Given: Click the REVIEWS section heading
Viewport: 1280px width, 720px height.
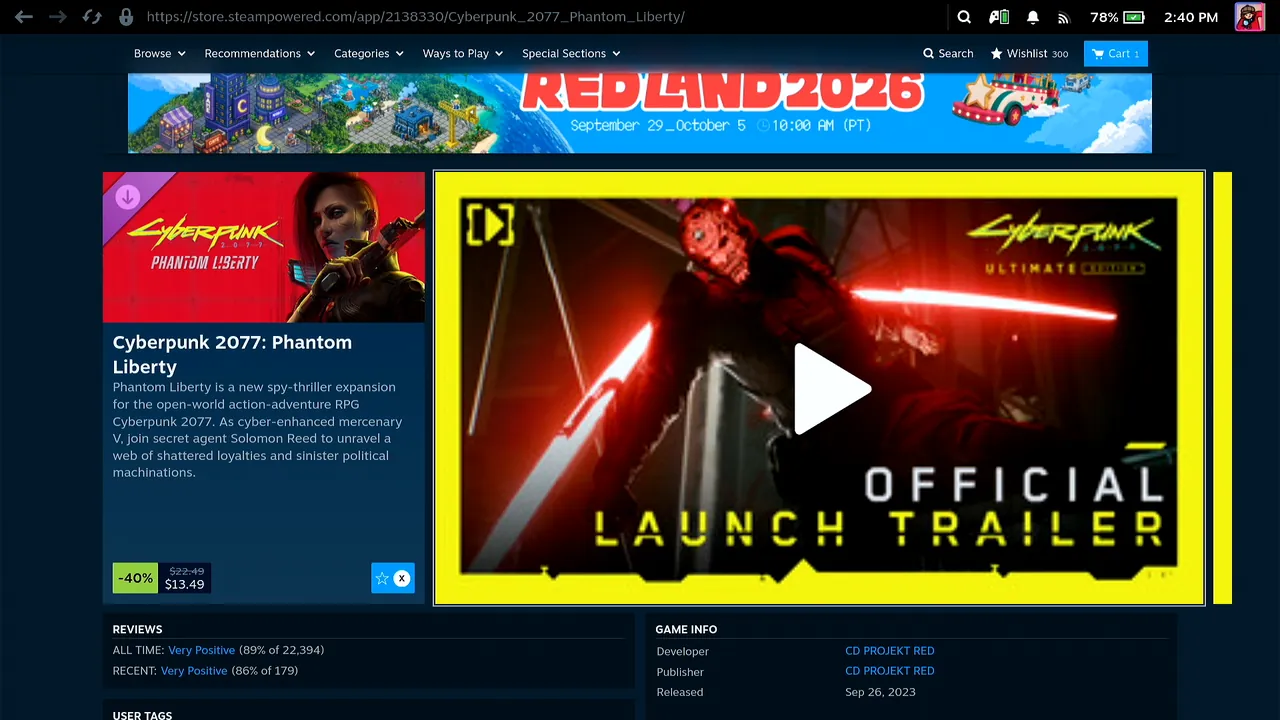Looking at the screenshot, I should point(137,630).
